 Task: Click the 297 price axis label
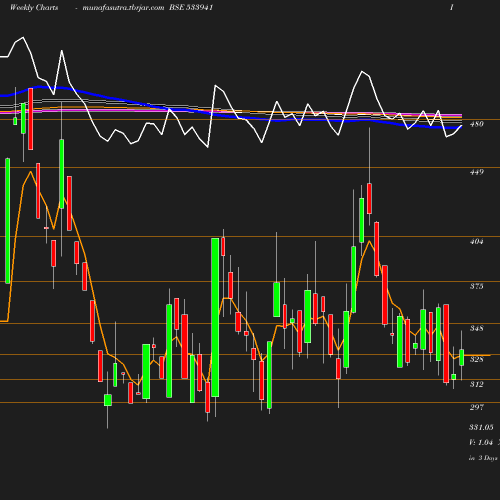[x=476, y=407]
